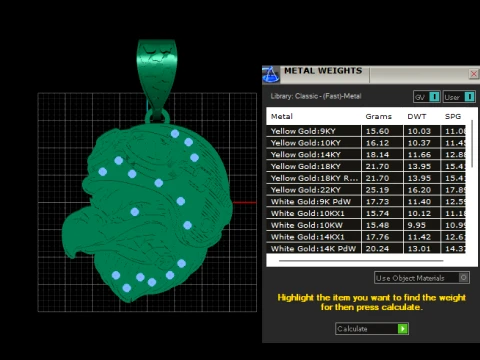Screen dimensions: 480x360
Task: Select the Yellow Gold:14KY row
Action: tap(366, 154)
